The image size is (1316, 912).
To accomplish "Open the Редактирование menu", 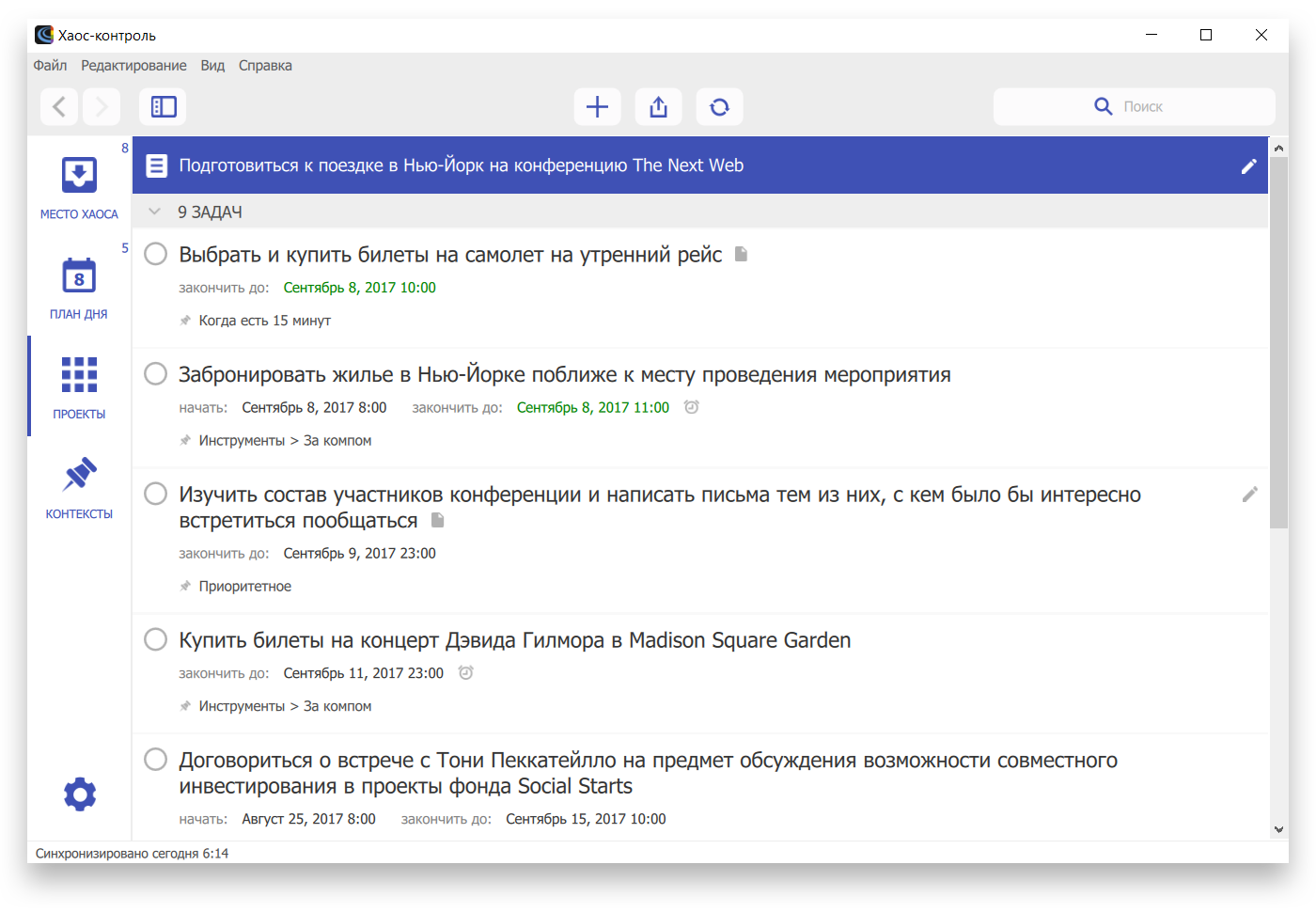I will (133, 66).
